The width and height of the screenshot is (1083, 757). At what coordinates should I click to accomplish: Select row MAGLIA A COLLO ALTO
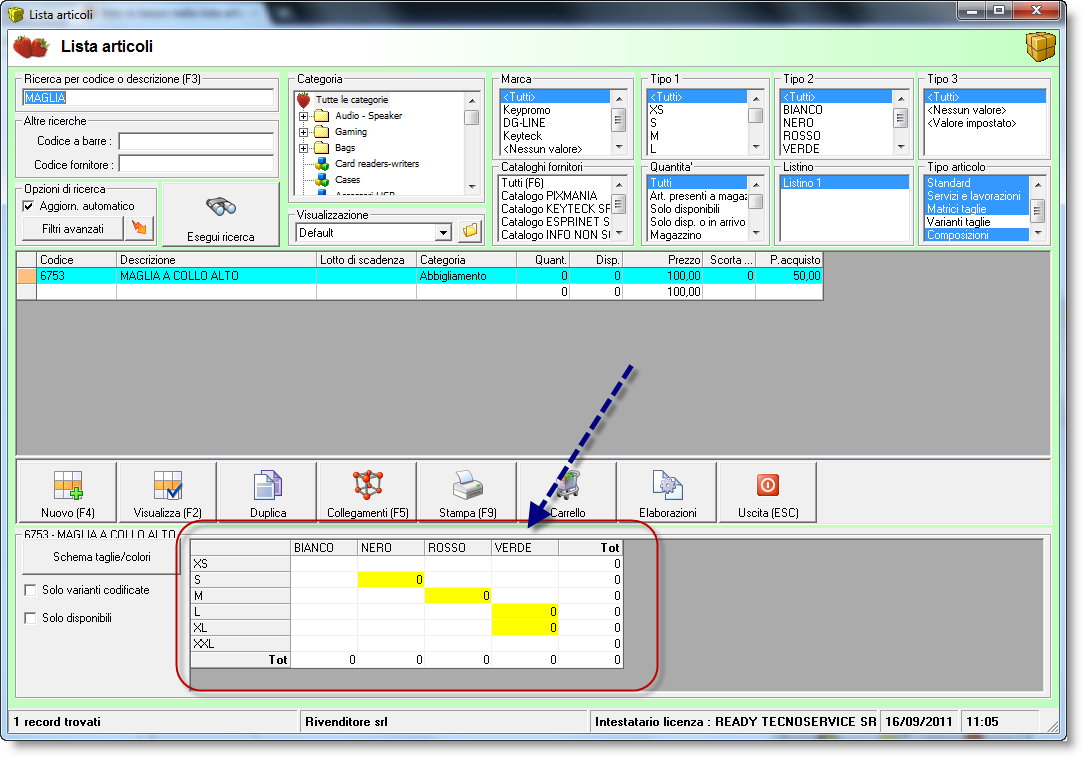tap(420, 276)
